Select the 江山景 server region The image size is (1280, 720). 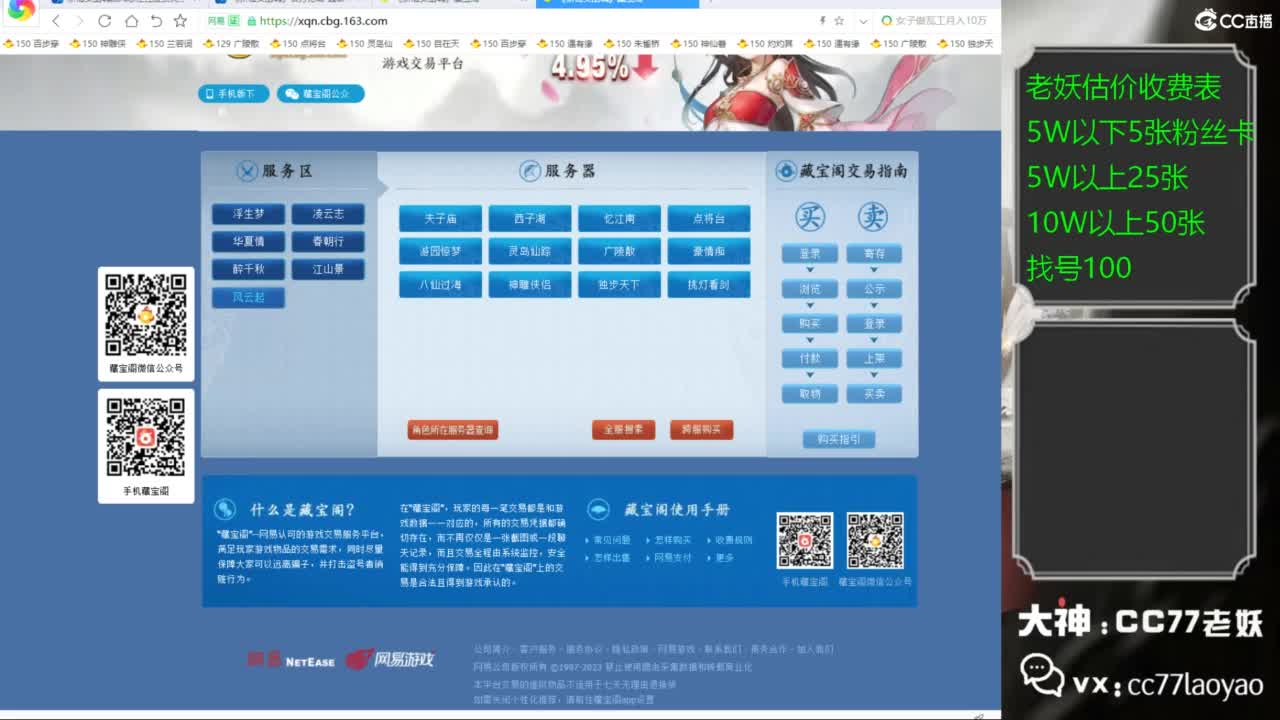[328, 269]
